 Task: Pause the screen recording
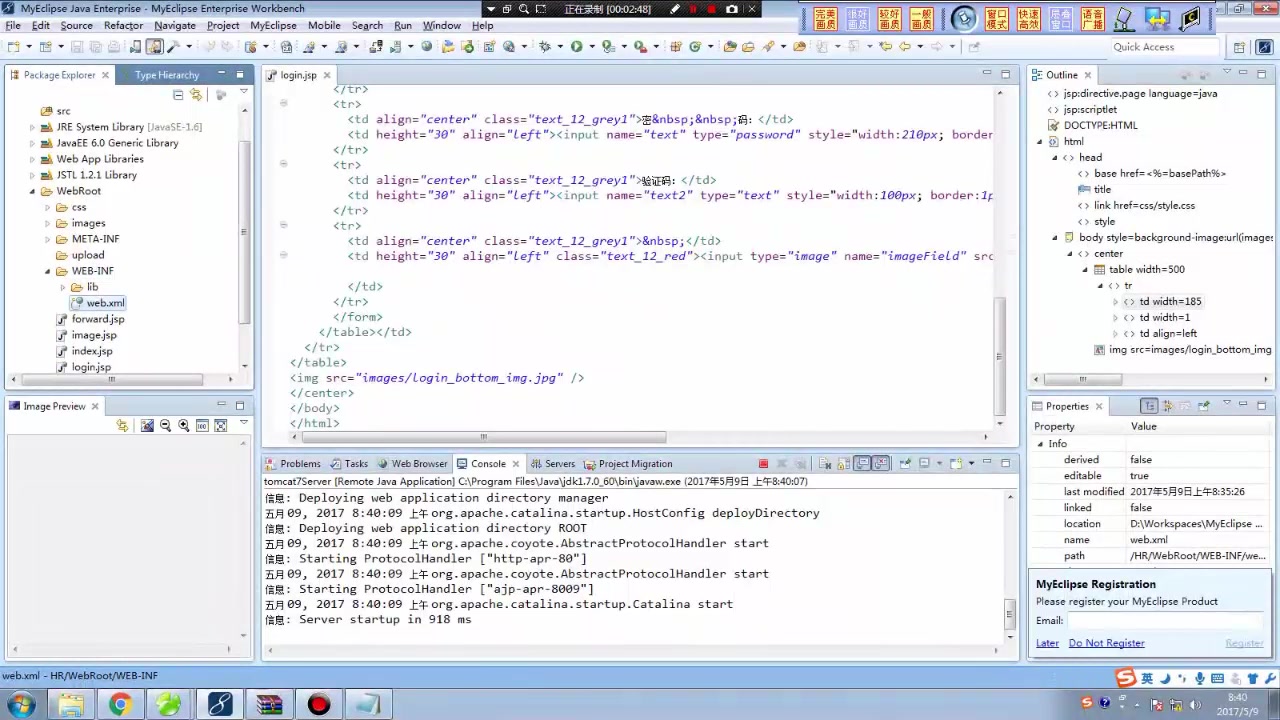pos(694,9)
